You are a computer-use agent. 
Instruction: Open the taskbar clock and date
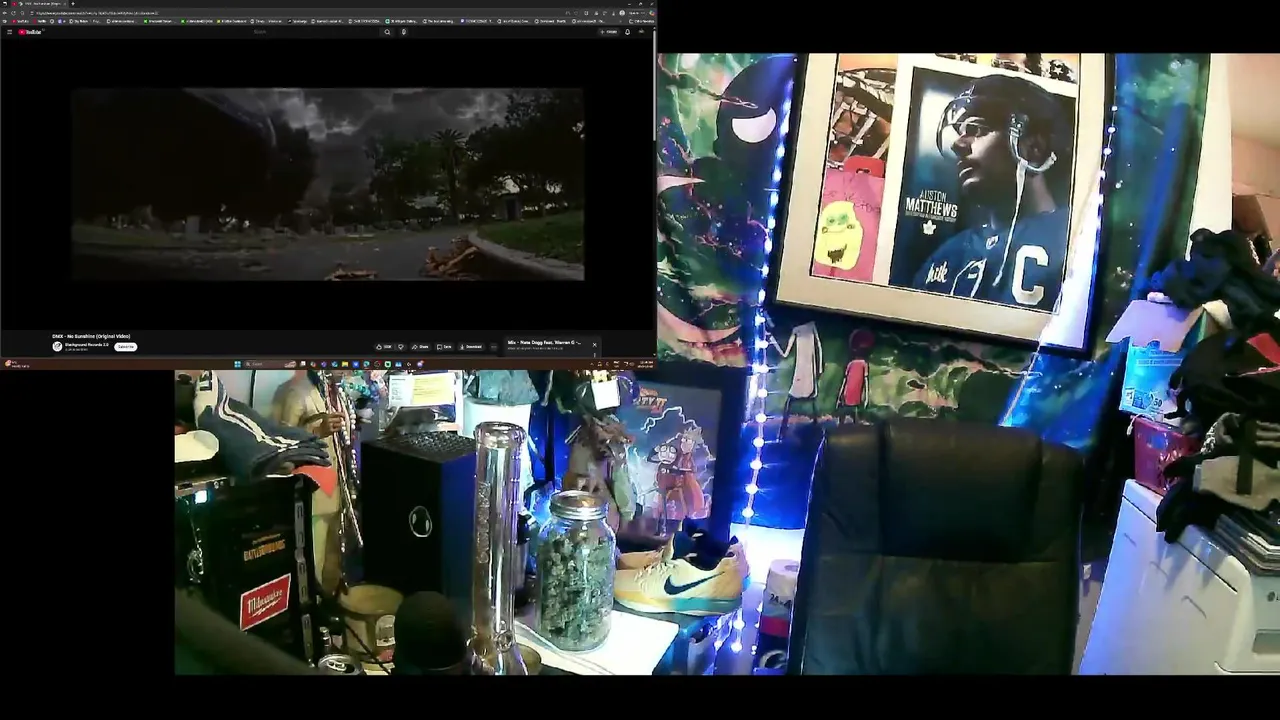point(643,364)
